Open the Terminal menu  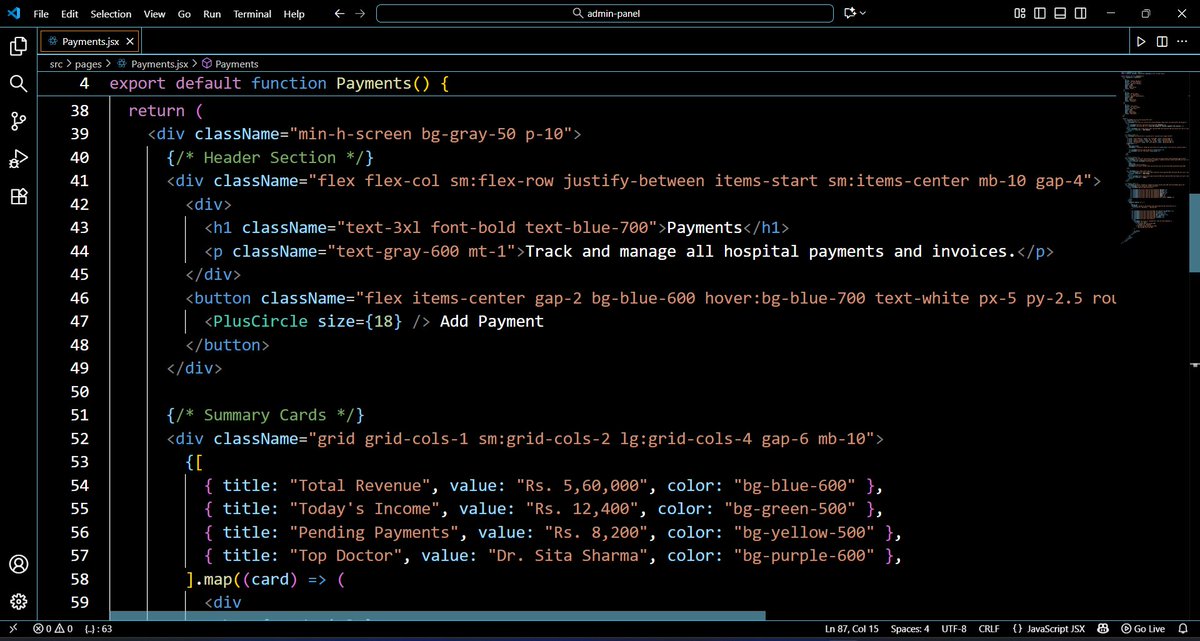(252, 14)
